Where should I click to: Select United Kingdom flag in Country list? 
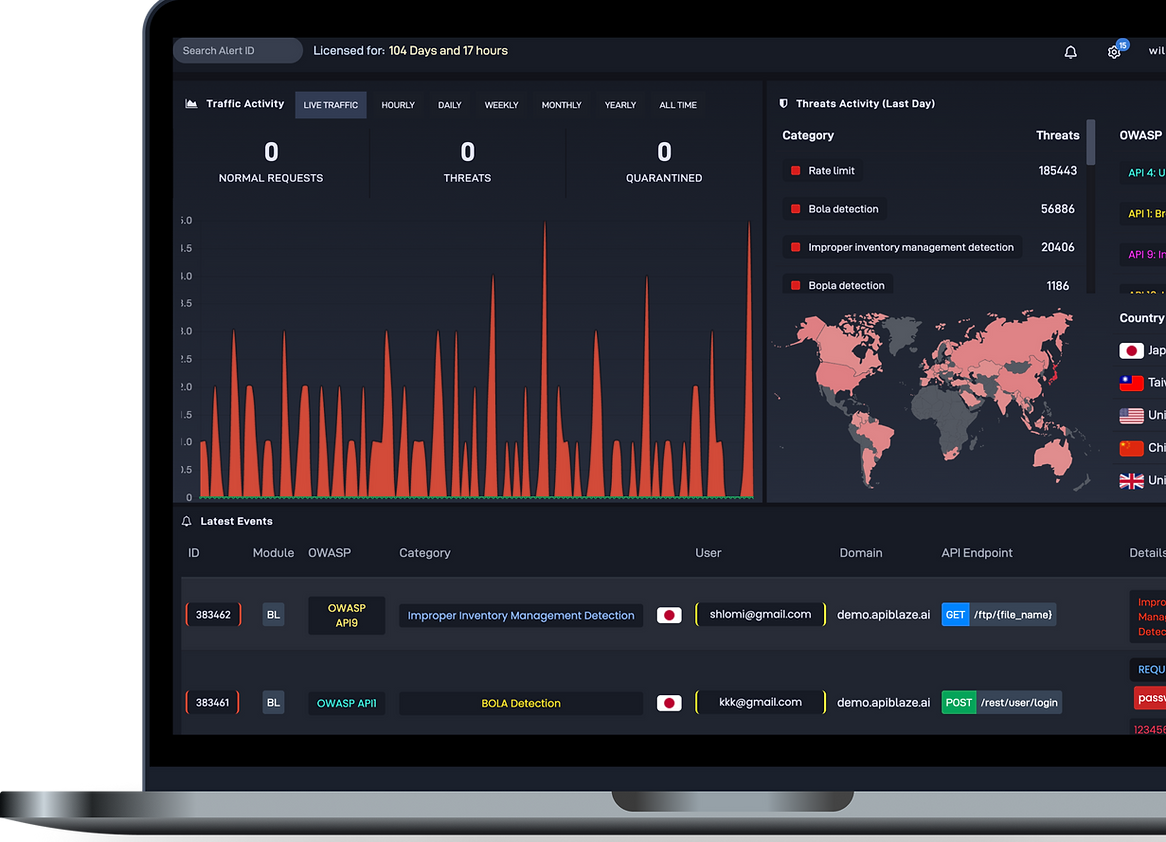coord(1131,481)
